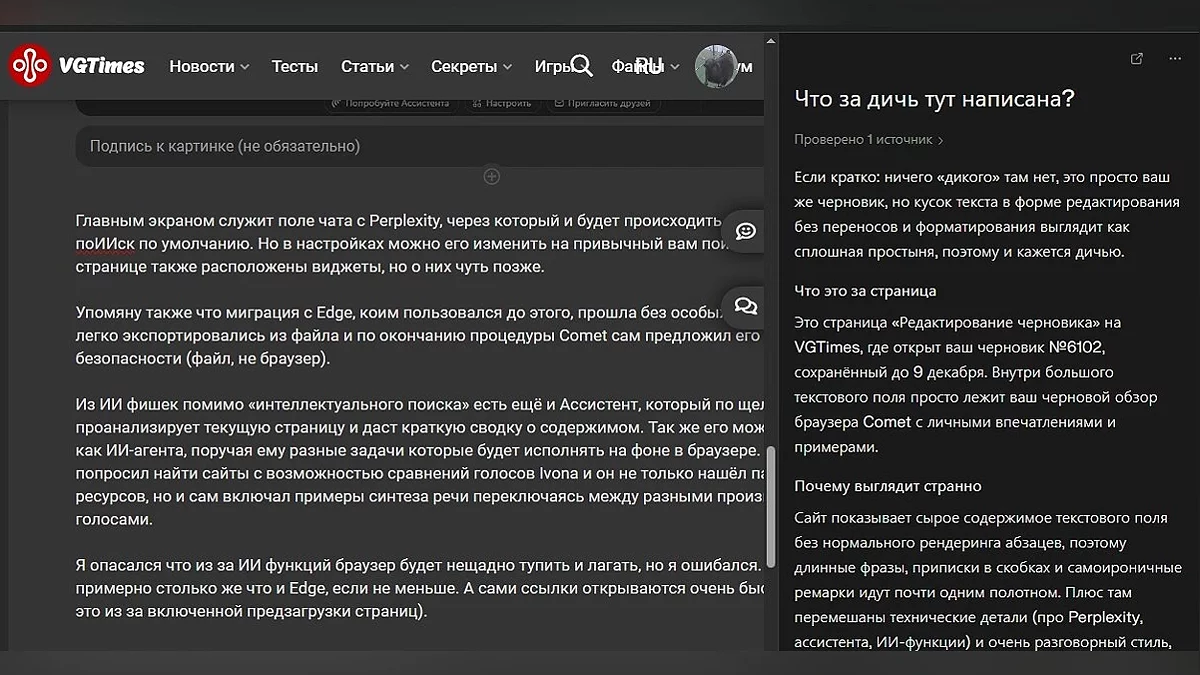Click the VGTimes red logo icon

pyautogui.click(x=30, y=66)
